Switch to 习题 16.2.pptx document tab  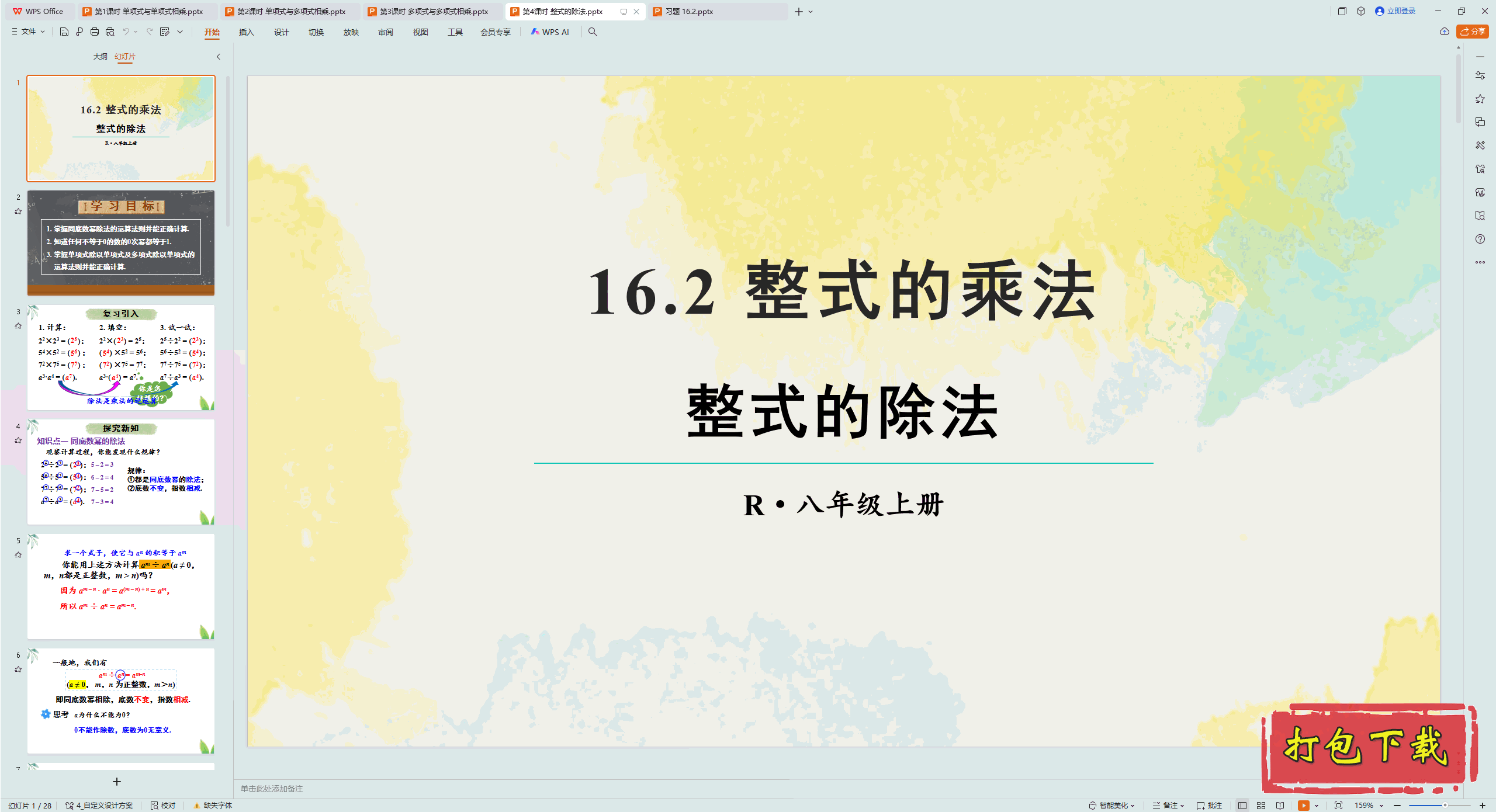(x=689, y=11)
